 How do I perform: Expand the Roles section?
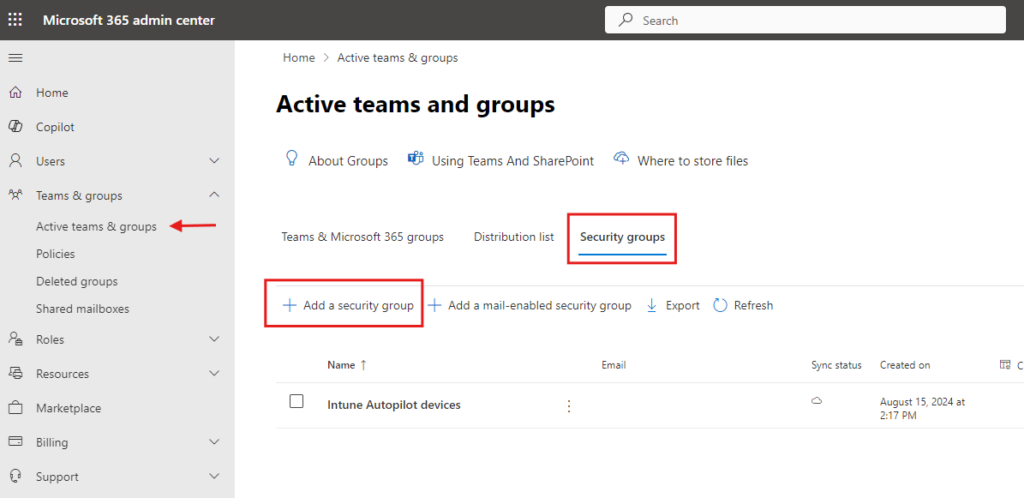[x=214, y=339]
